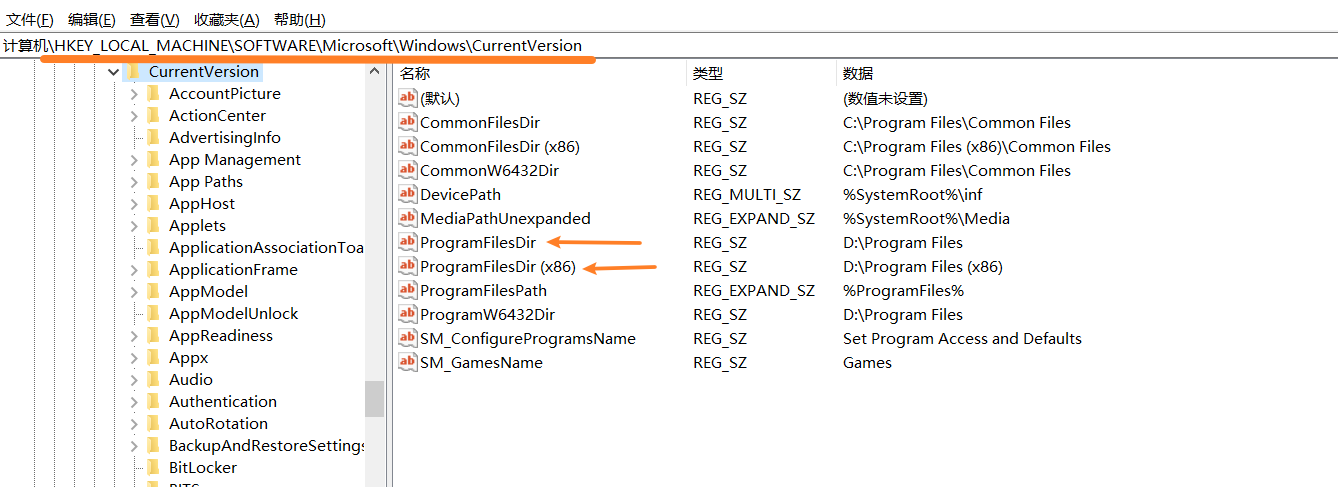The width and height of the screenshot is (1338, 487).
Task: Select the ProgramFilesDir (x86) value name
Action: coord(499,266)
